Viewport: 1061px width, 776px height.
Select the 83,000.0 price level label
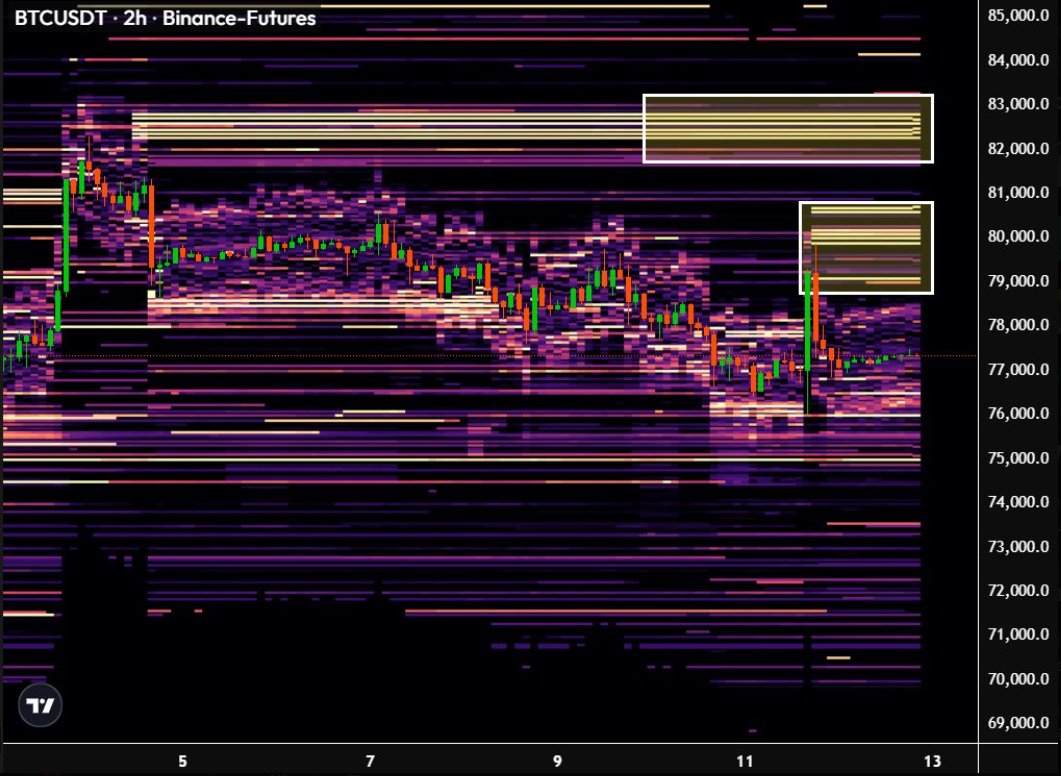pos(1018,104)
